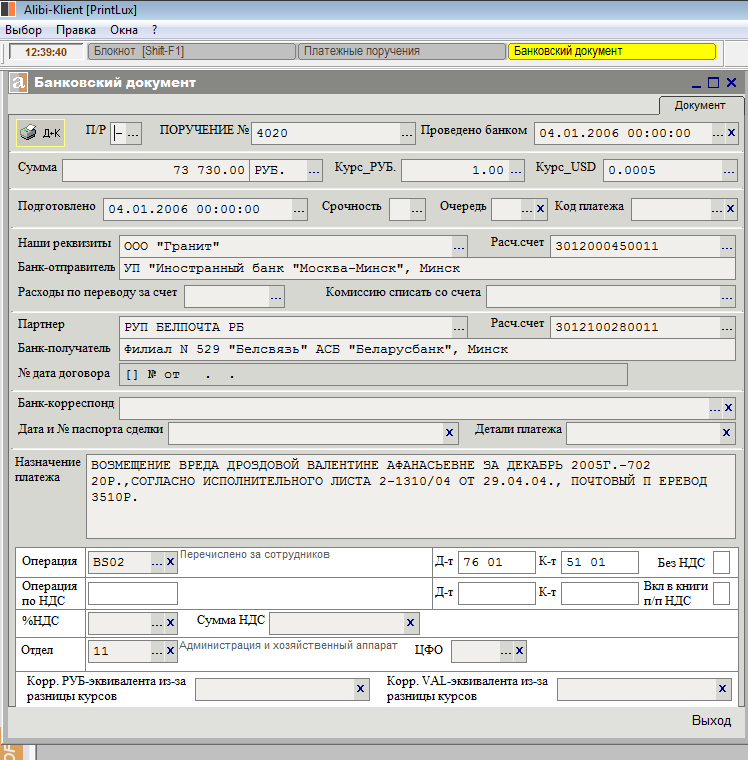Clear the ЦФО field with x

pyautogui.click(x=520, y=650)
